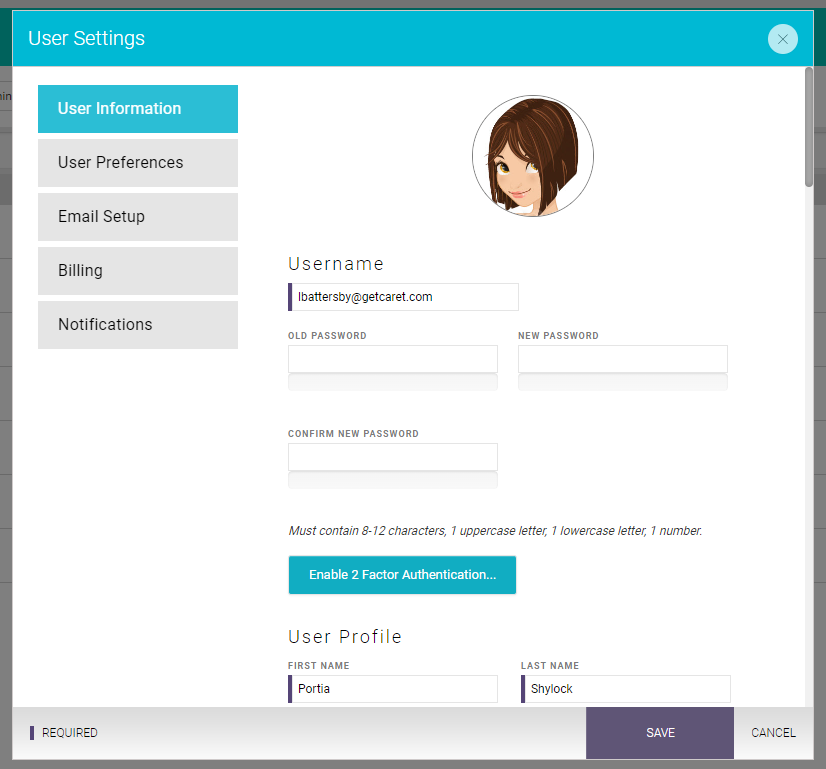
Task: Click the circular X close icon
Action: (783, 38)
